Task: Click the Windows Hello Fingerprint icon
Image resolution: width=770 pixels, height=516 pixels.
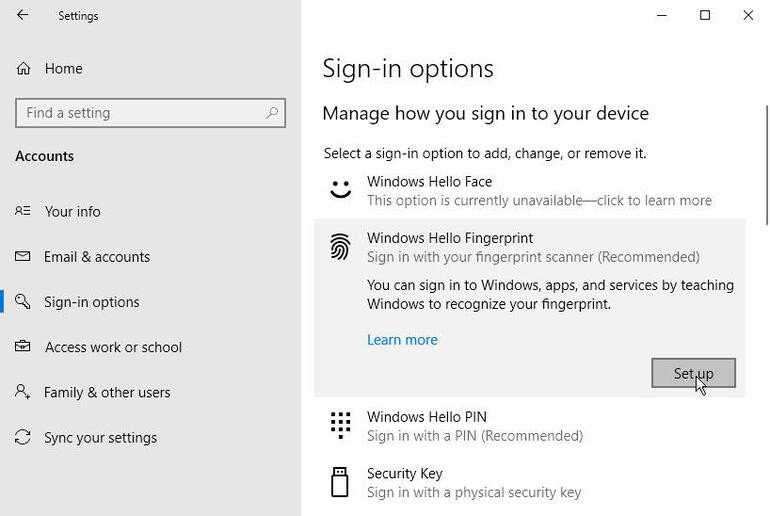Action: click(x=341, y=247)
